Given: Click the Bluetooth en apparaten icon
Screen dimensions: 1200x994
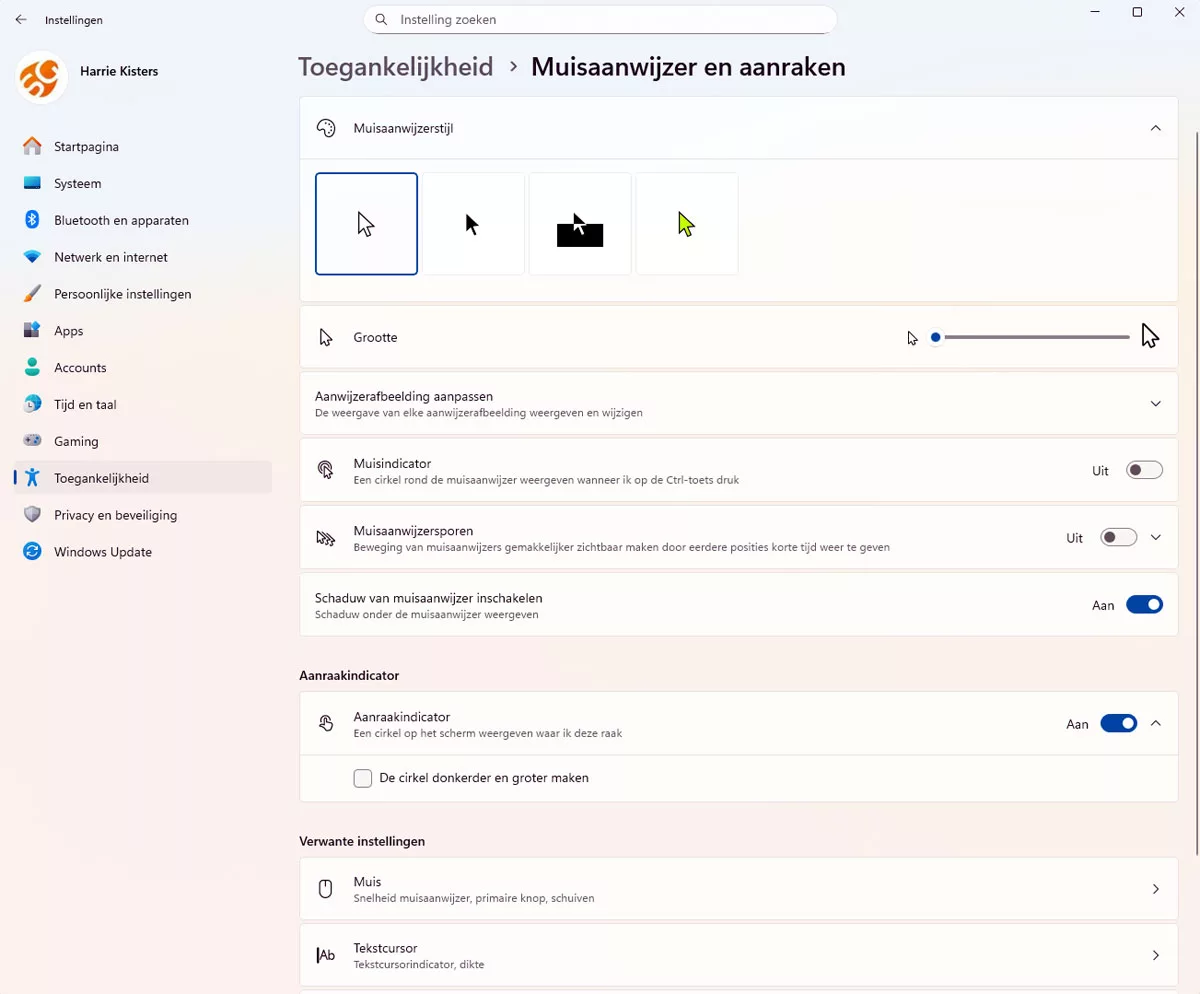Looking at the screenshot, I should [32, 220].
